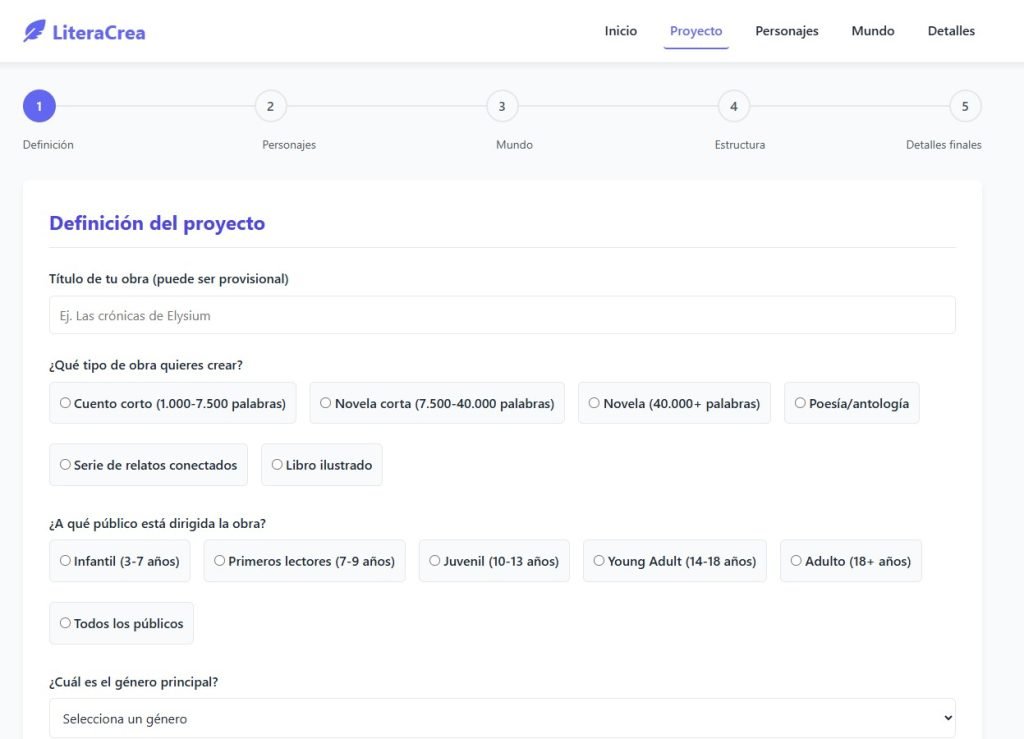Select Cuento corto radio option
The width and height of the screenshot is (1024, 739).
point(66,403)
